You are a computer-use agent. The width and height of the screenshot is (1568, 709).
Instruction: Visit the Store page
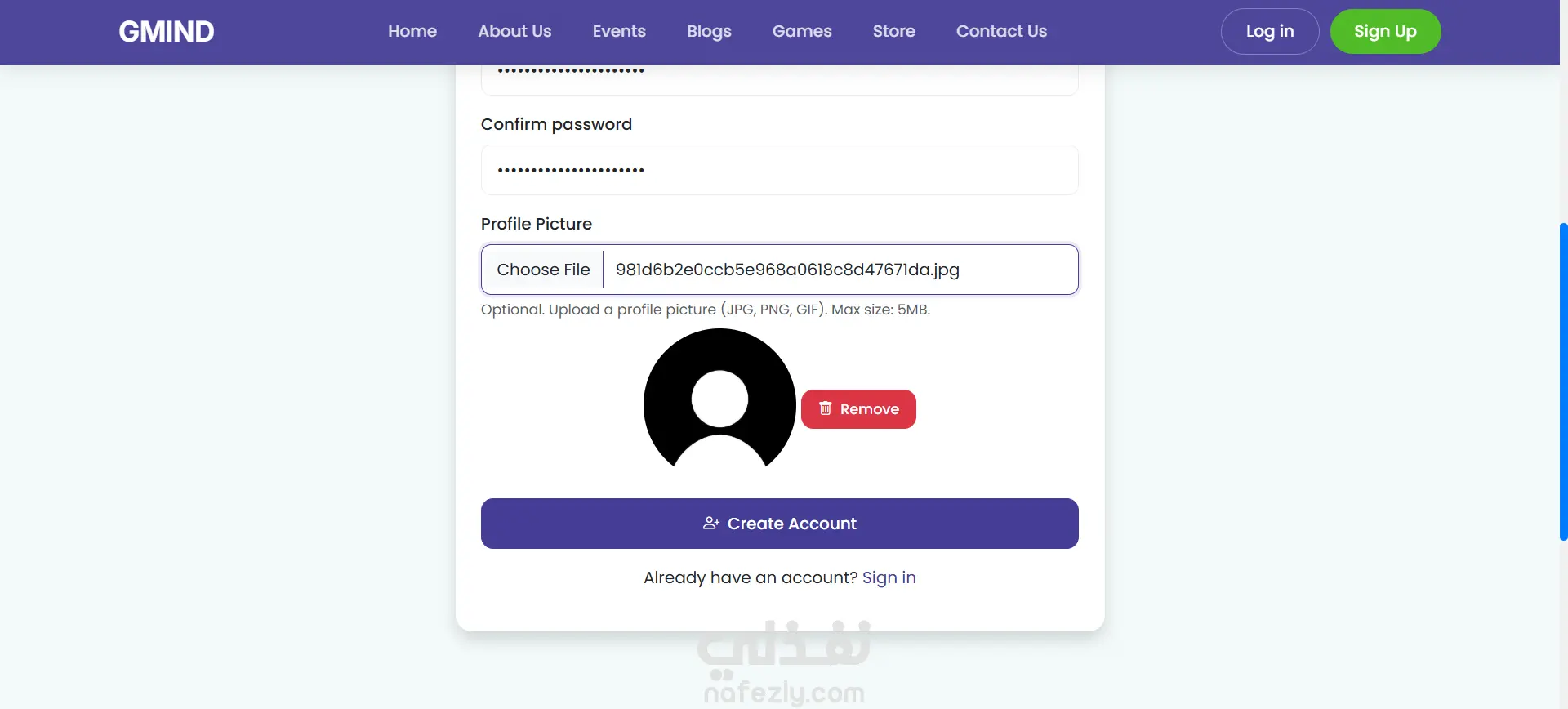pos(893,32)
